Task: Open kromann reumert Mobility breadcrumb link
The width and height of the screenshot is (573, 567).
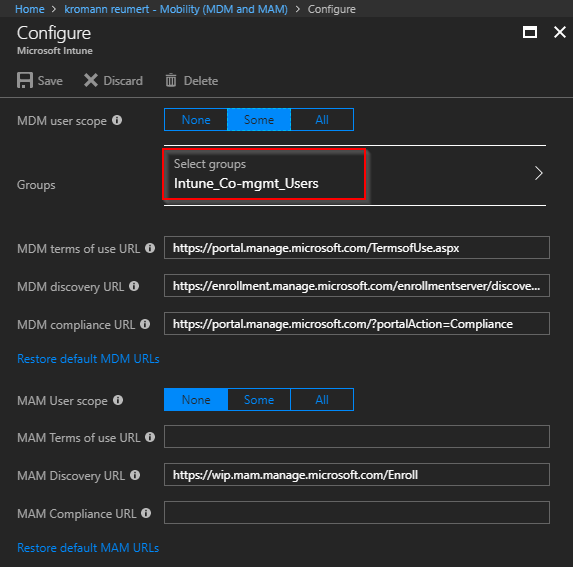Action: coord(176,9)
